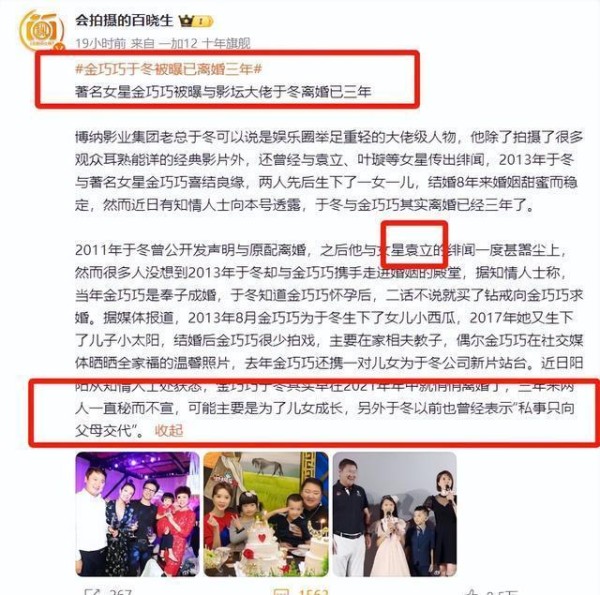Click the crown VIP membership icon
This screenshot has height=595, width=600.
tap(186, 21)
